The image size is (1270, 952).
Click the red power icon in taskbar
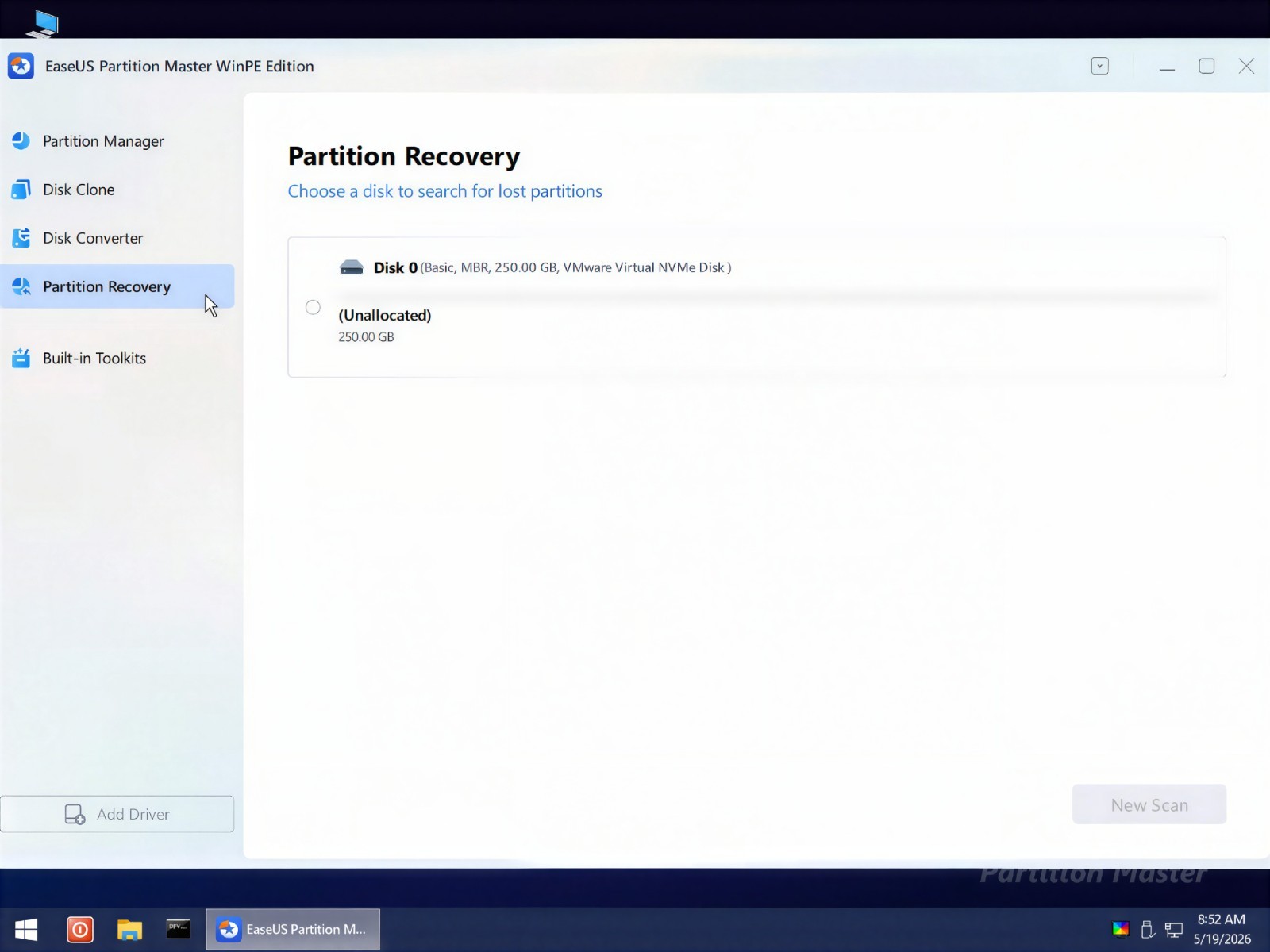[x=80, y=929]
